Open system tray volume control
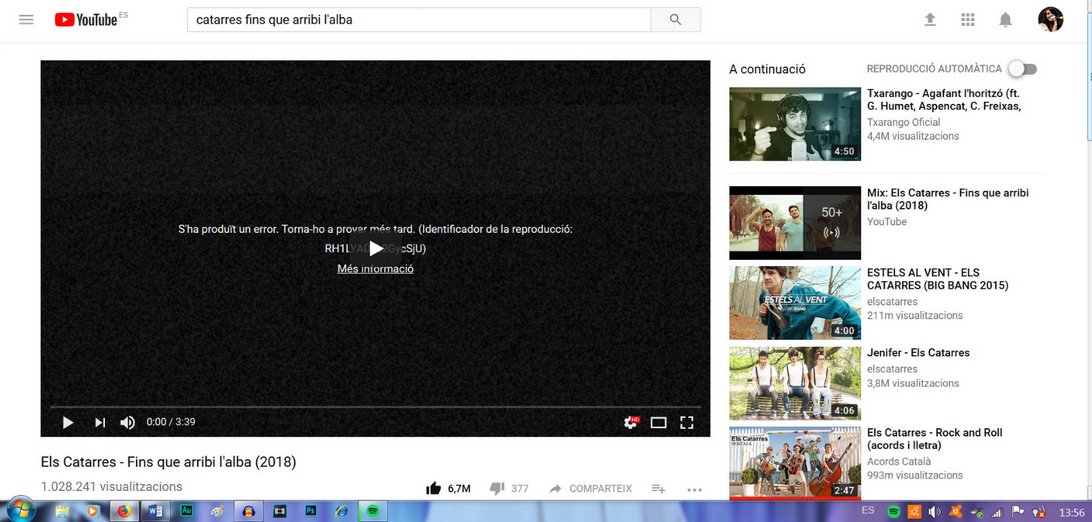Viewport: 1092px width, 522px height. (934, 512)
